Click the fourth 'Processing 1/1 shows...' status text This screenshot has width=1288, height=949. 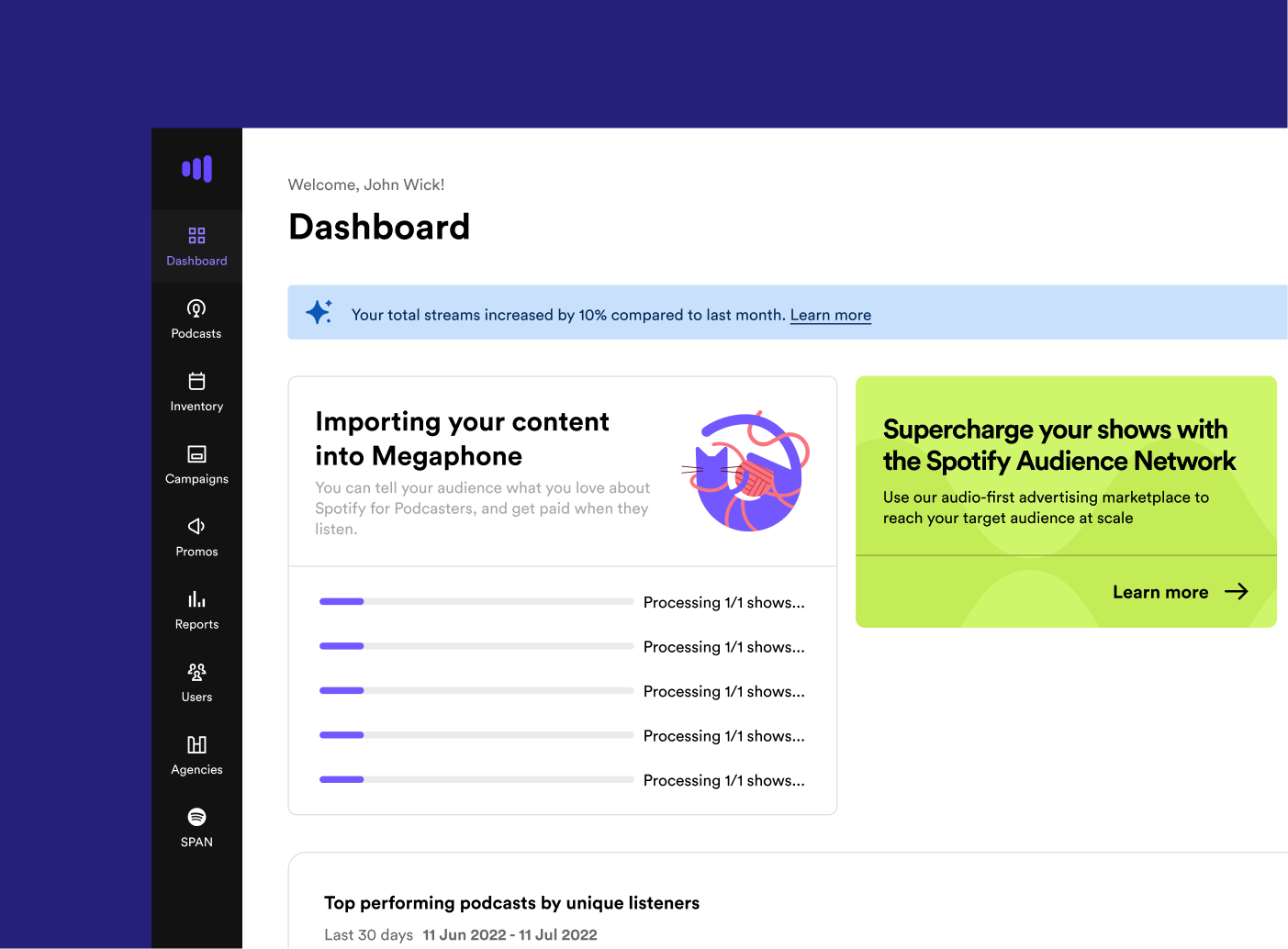coord(724,736)
